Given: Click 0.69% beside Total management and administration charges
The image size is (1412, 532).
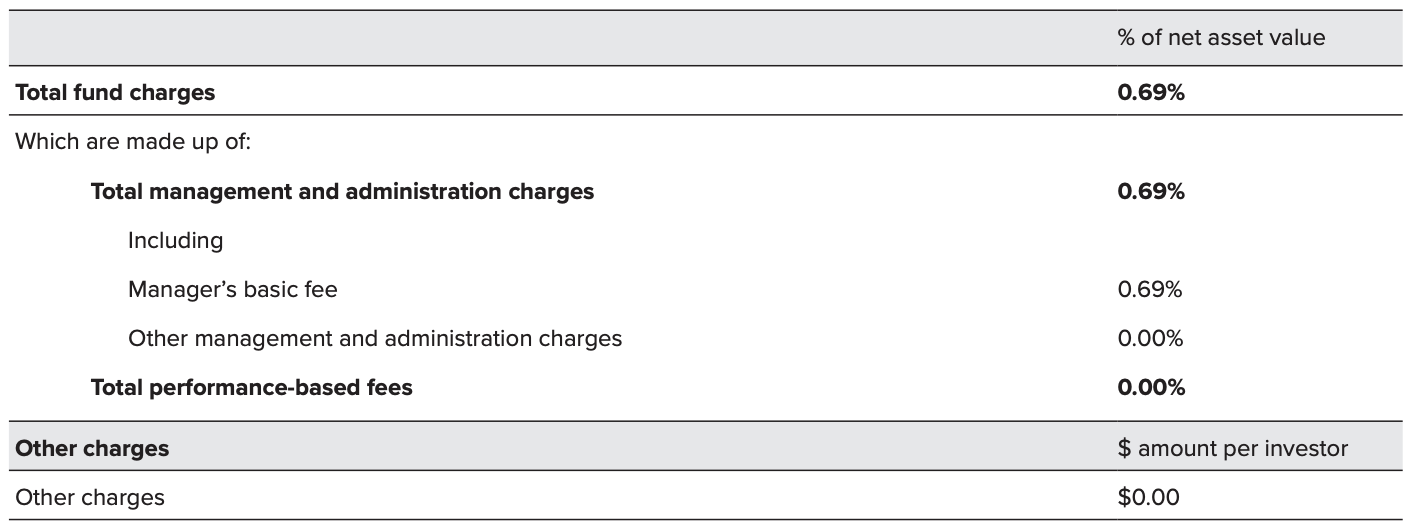Looking at the screenshot, I should click(1150, 191).
